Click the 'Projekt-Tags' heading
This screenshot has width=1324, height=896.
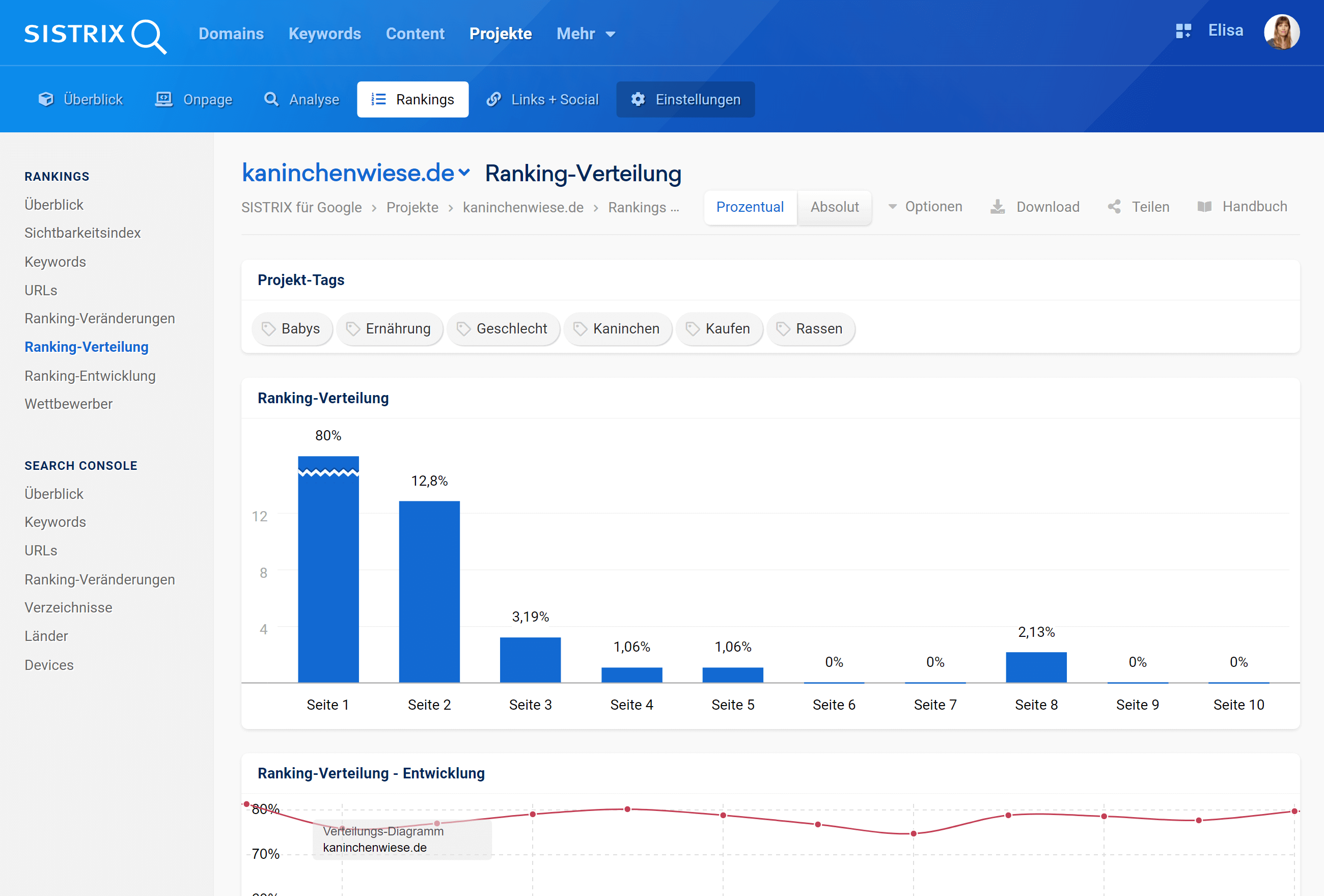(301, 279)
